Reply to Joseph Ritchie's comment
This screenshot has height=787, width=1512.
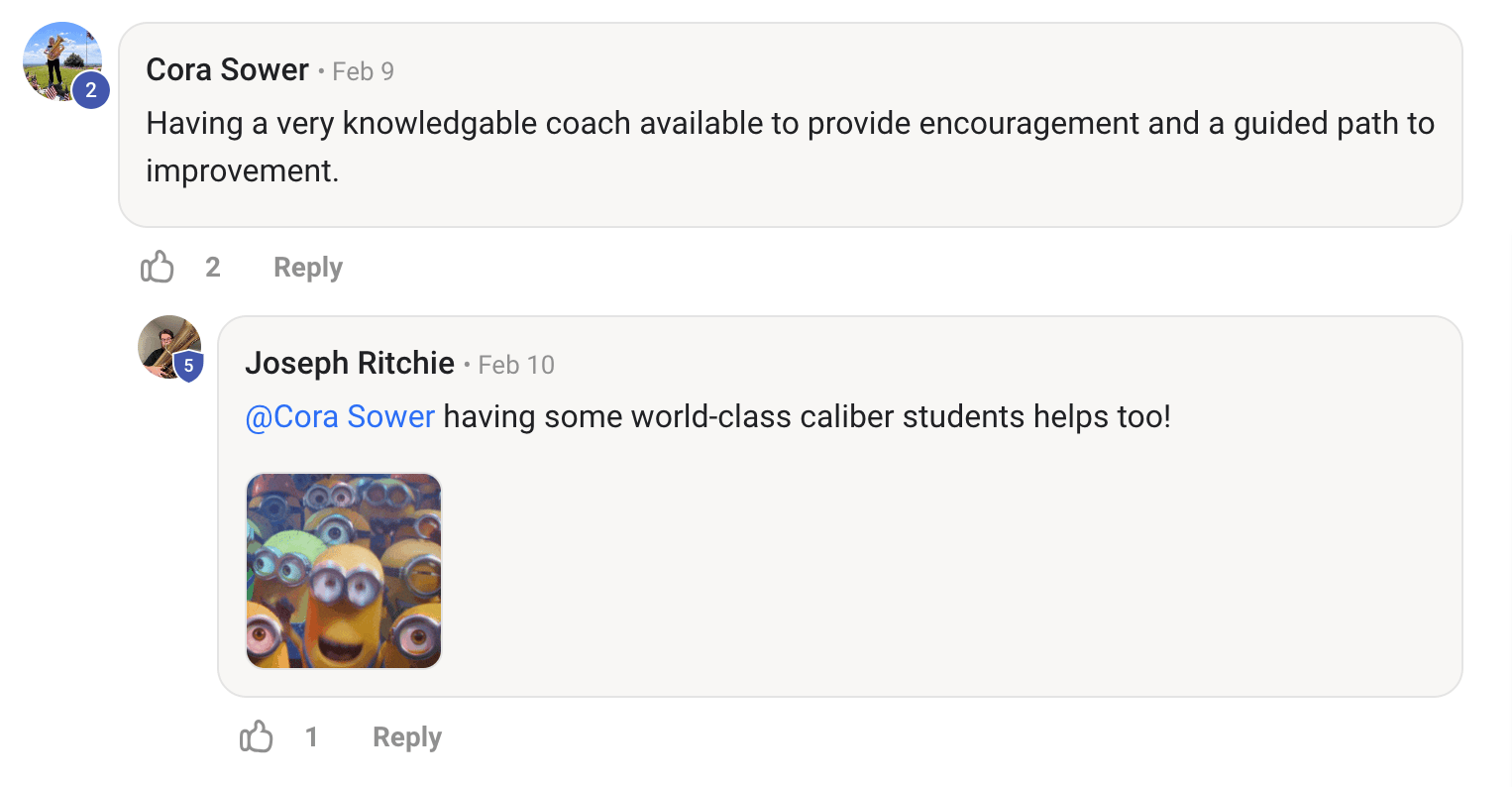point(406,737)
